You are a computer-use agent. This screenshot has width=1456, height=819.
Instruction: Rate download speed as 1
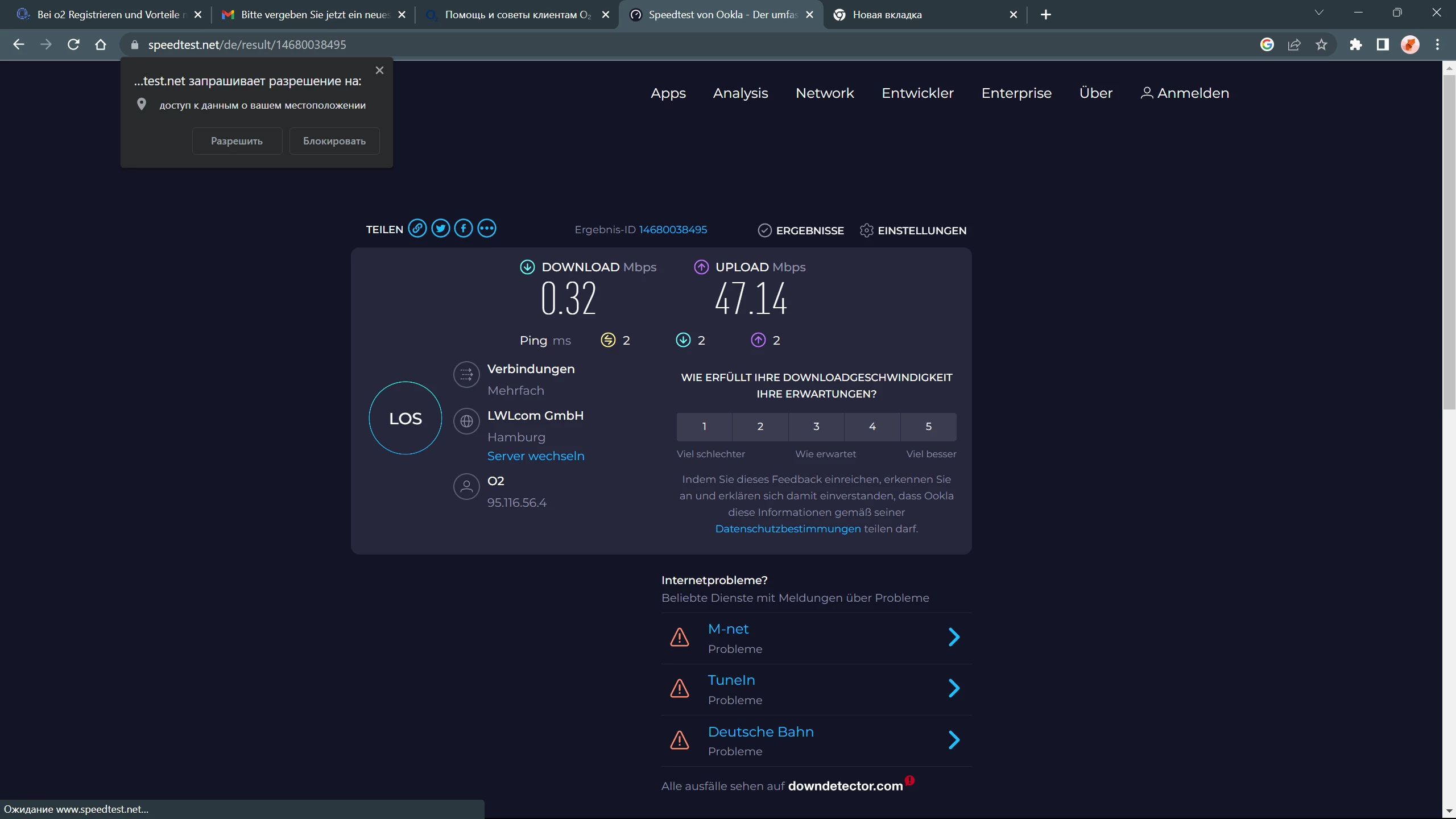coord(704,427)
